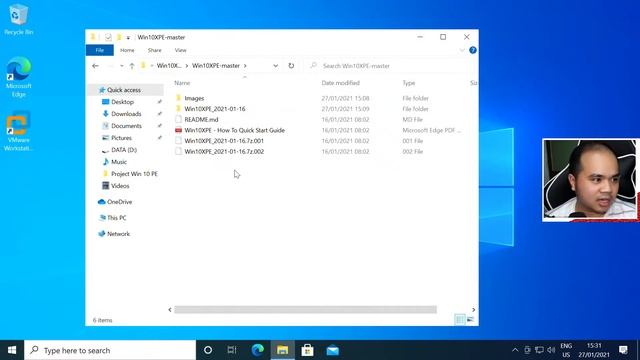The height and width of the screenshot is (360, 640).
Task: Refresh the Win10XPE-master folder view
Action: 291,66
